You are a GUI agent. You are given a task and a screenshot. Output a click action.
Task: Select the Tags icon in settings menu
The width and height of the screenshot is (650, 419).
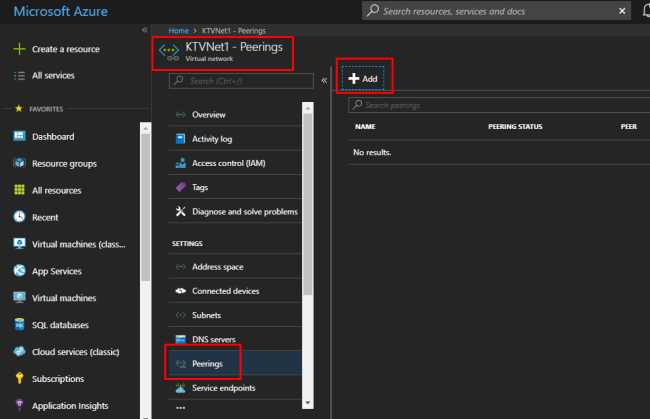(x=181, y=187)
